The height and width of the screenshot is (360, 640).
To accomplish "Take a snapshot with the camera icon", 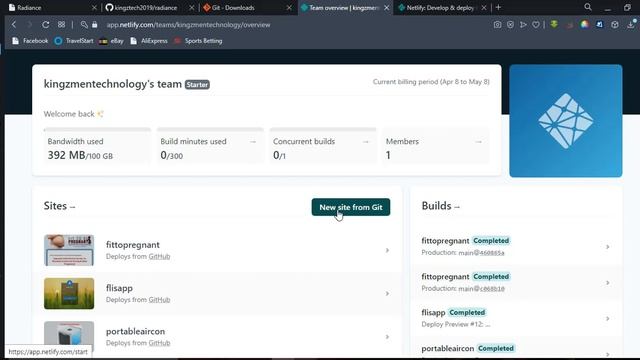I will [x=497, y=24].
